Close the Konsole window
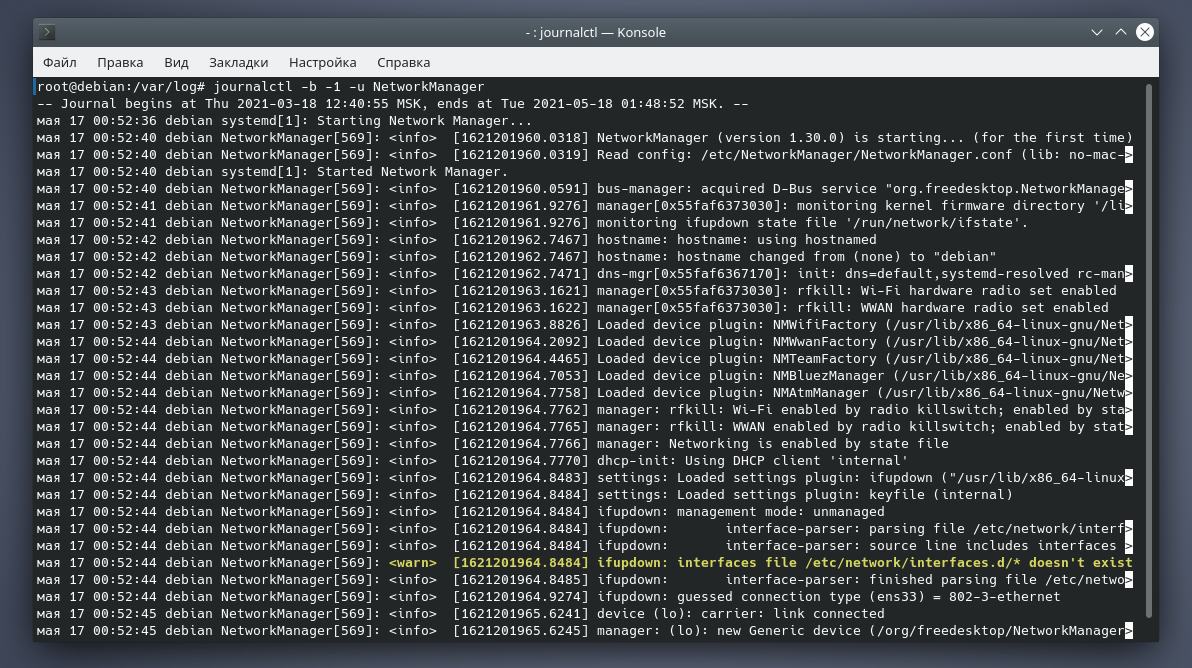 pyautogui.click(x=1145, y=32)
